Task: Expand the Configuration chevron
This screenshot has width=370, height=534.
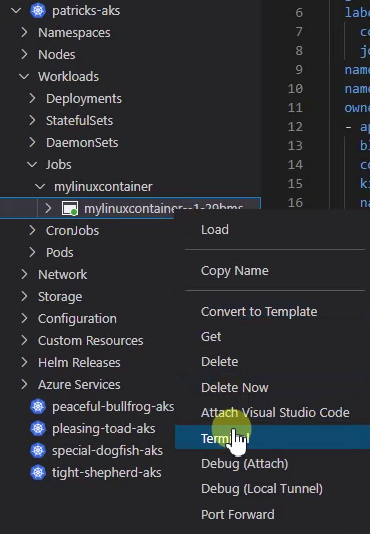Action: [24, 318]
